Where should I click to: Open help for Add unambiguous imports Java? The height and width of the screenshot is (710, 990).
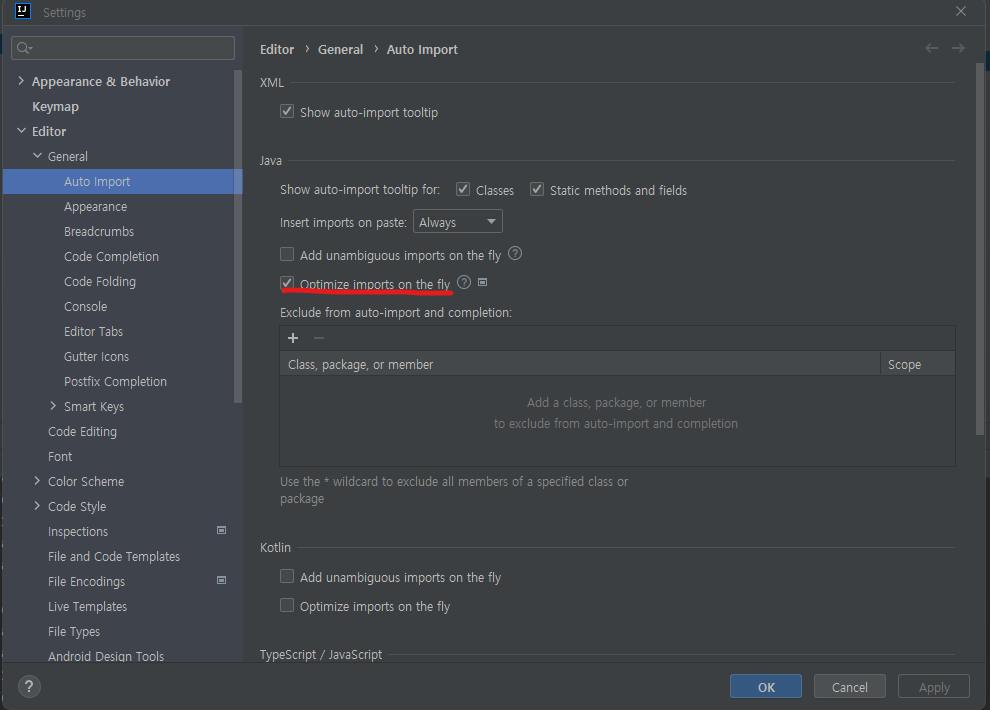pos(515,254)
